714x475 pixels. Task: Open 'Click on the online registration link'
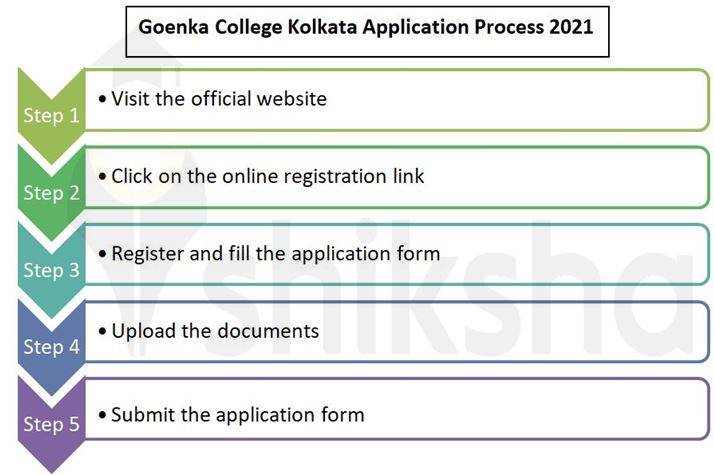click(x=267, y=176)
